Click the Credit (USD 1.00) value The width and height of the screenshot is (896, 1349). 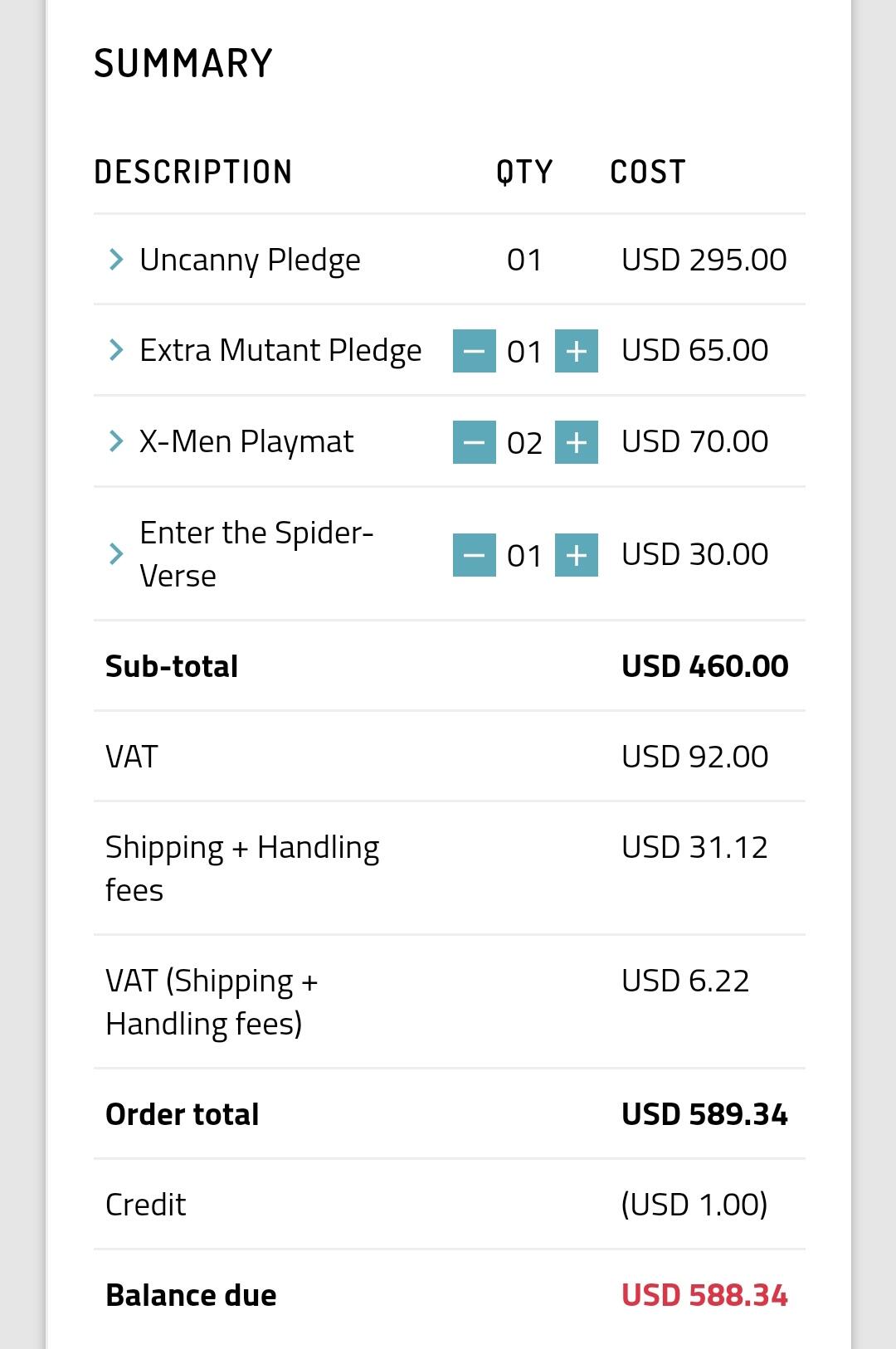694,1205
